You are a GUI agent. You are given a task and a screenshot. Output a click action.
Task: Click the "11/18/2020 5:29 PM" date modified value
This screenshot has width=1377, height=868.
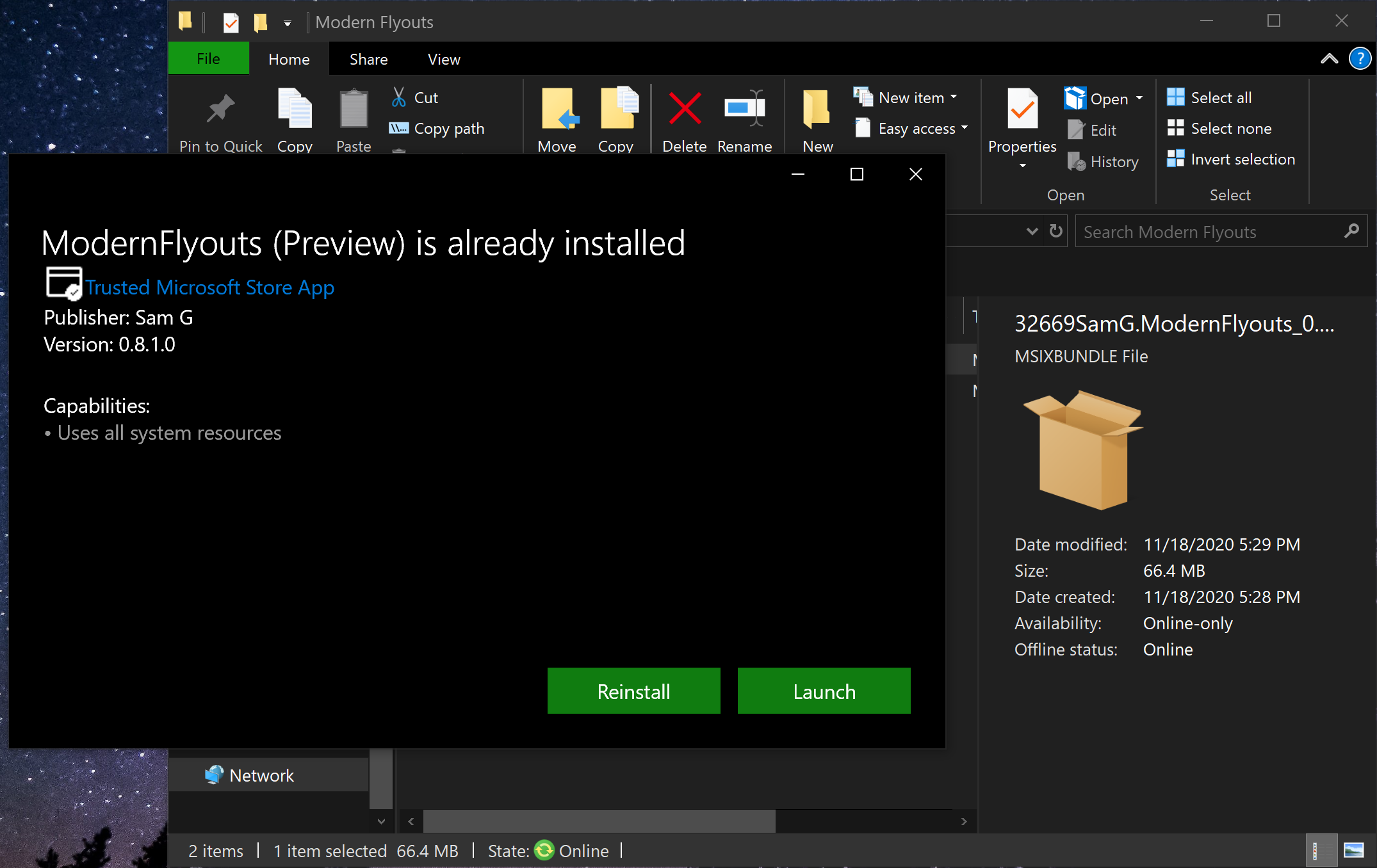click(1221, 544)
